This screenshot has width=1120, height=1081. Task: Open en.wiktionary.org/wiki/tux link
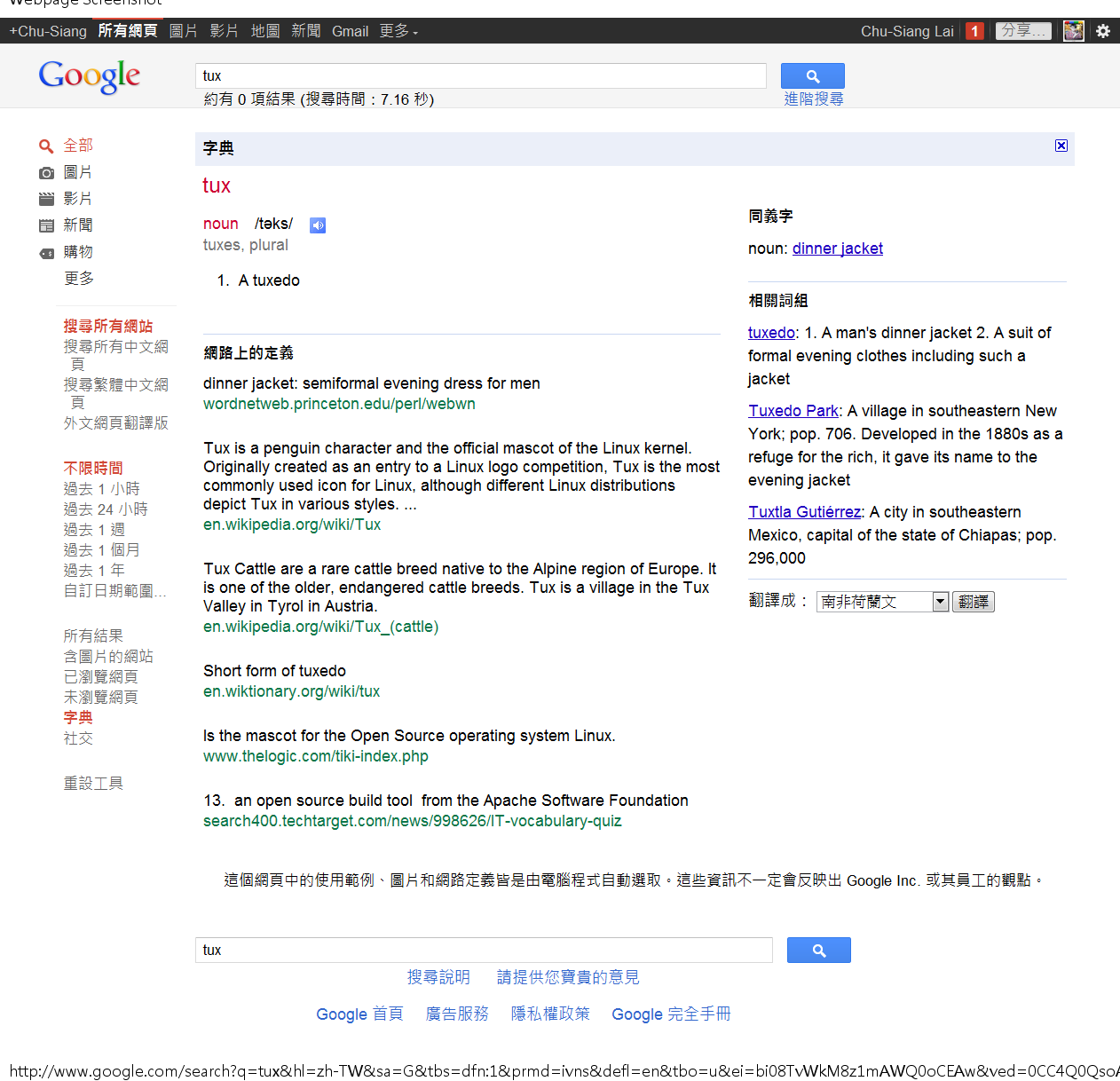tap(291, 691)
